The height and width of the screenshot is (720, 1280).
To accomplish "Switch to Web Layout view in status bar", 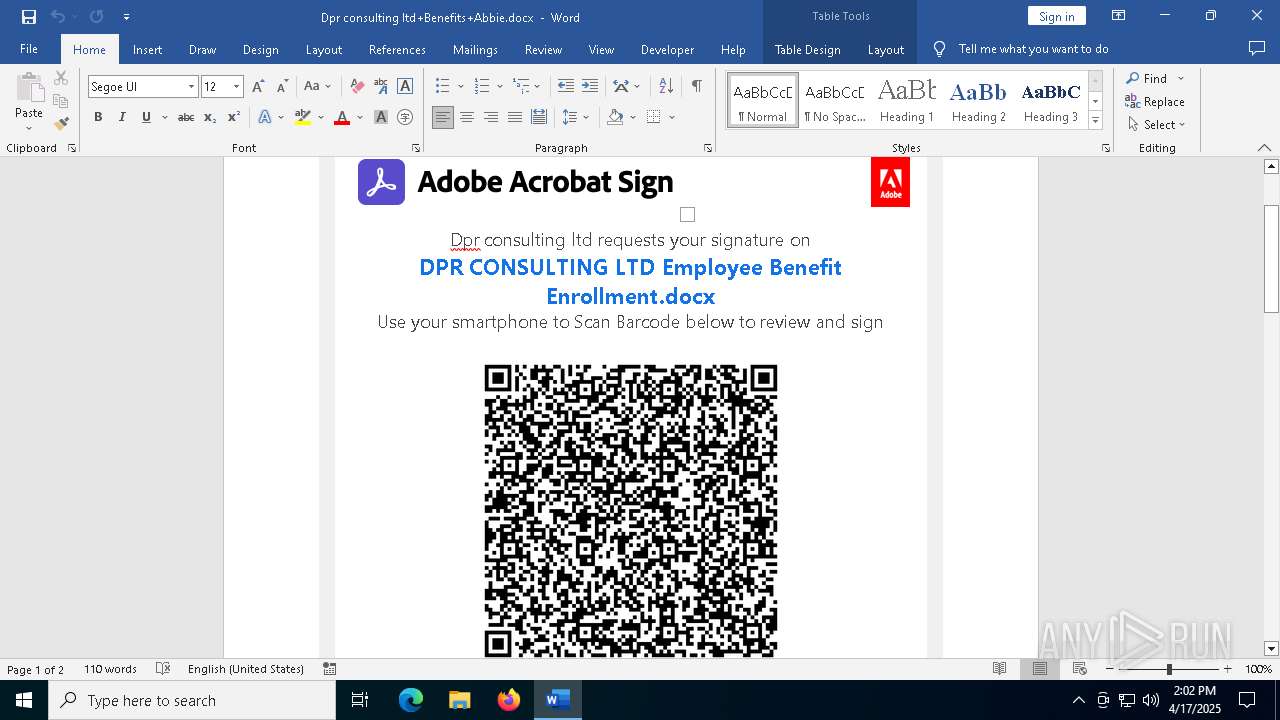I will (1080, 669).
